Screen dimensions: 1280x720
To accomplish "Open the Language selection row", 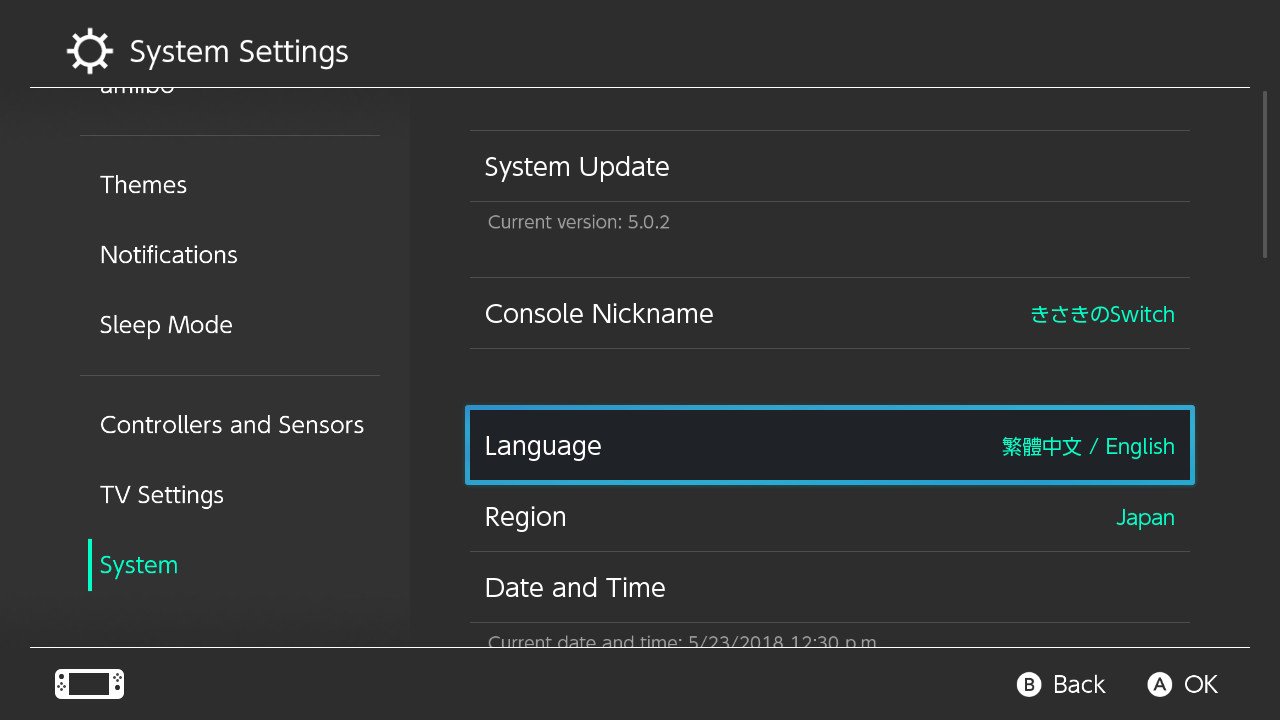I will [x=829, y=446].
